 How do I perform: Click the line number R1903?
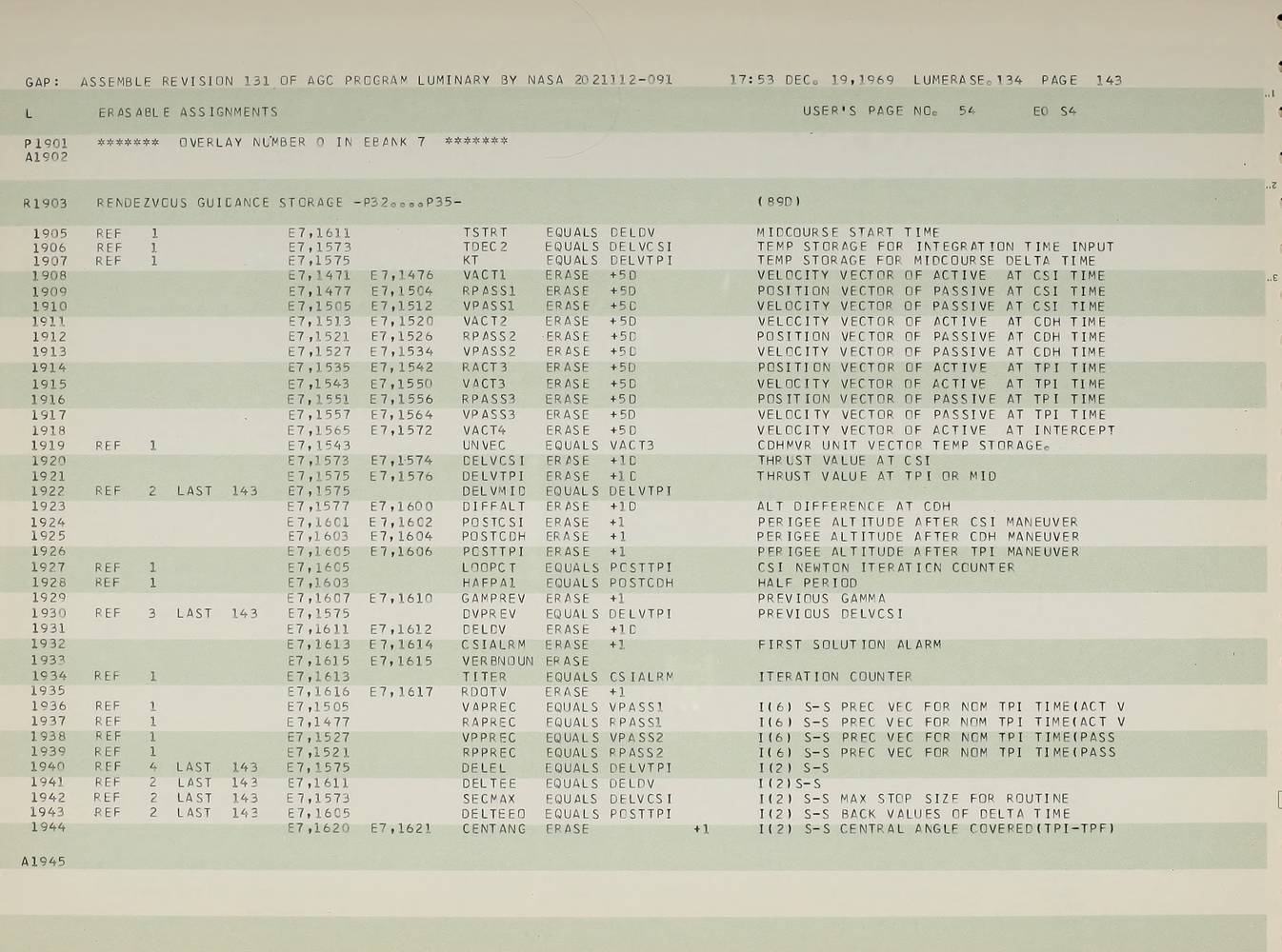click(46, 203)
